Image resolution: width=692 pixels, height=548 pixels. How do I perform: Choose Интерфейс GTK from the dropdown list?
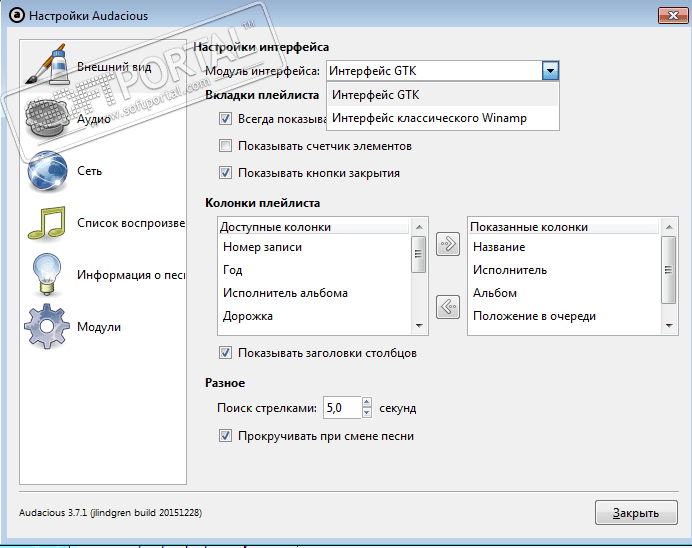443,95
